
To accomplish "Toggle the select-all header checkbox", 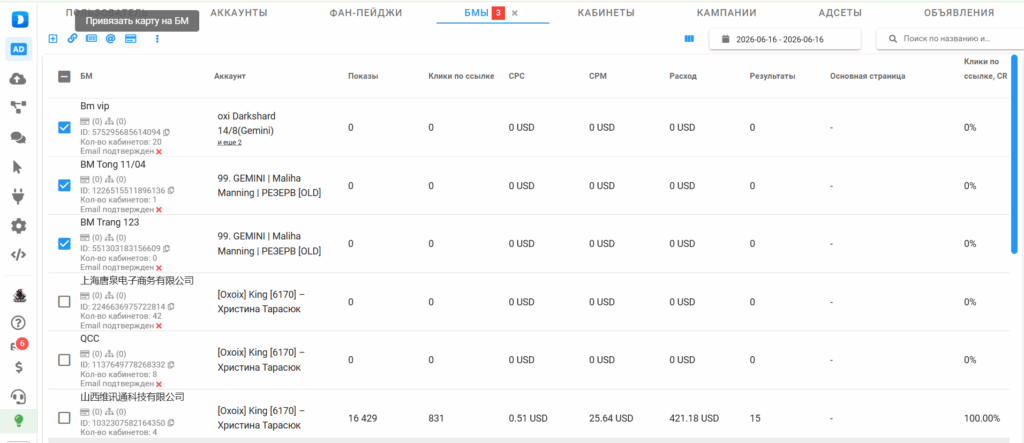I will tap(64, 76).
